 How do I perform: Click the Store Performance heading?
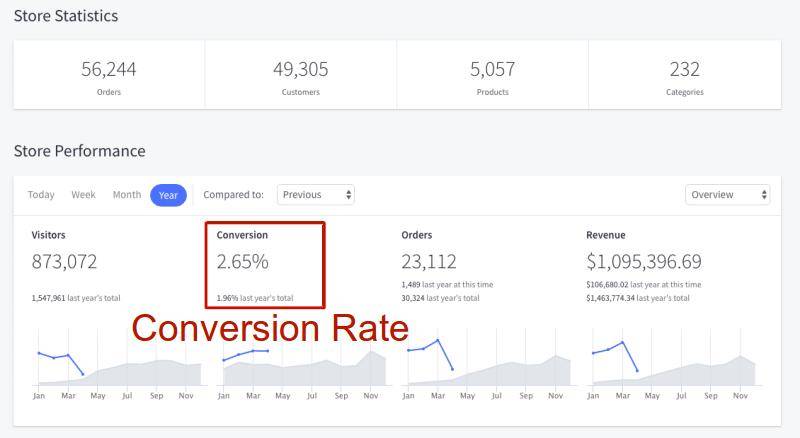coord(80,151)
